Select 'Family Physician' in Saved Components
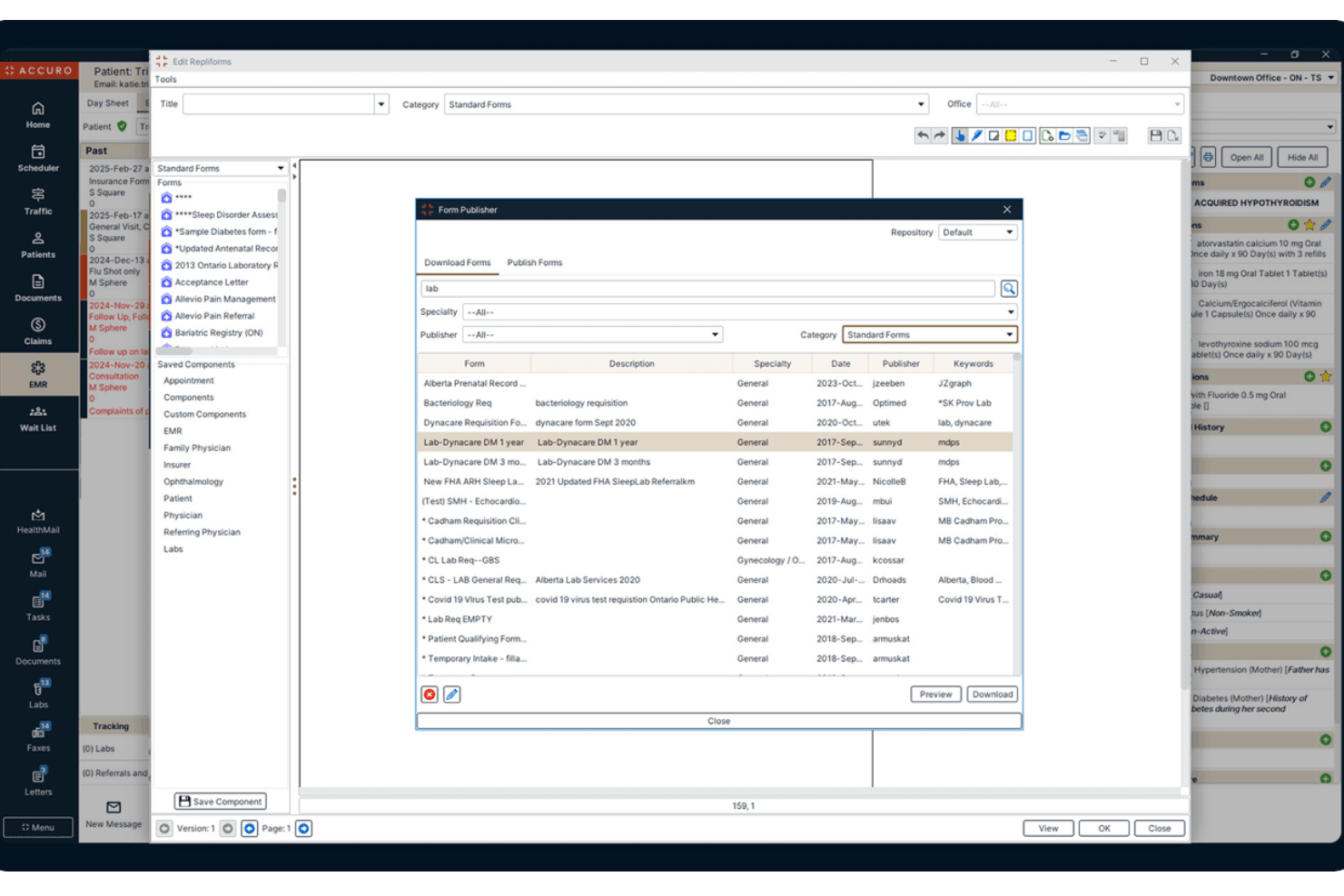1344x896 pixels. (197, 448)
